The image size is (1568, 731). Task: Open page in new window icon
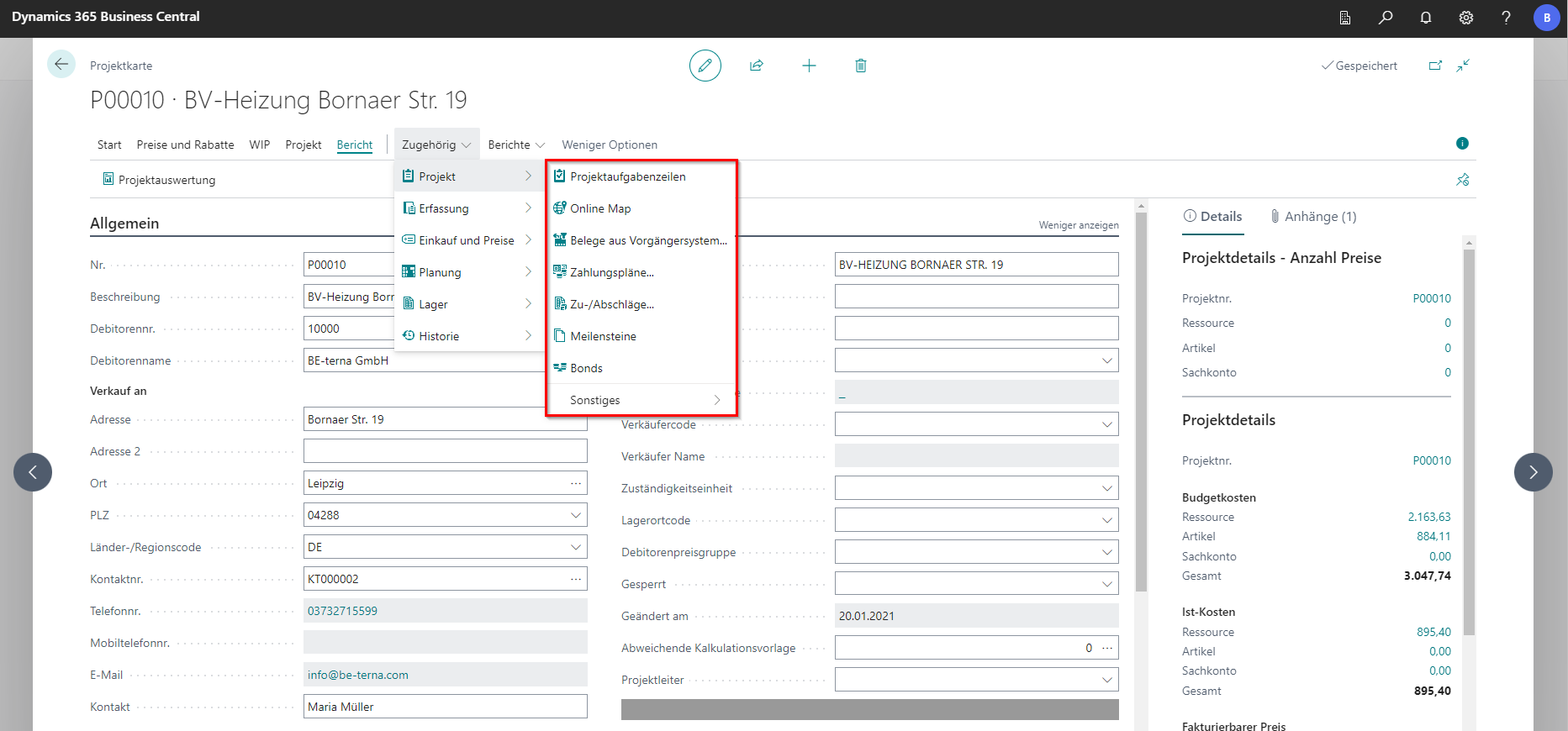point(1435,66)
